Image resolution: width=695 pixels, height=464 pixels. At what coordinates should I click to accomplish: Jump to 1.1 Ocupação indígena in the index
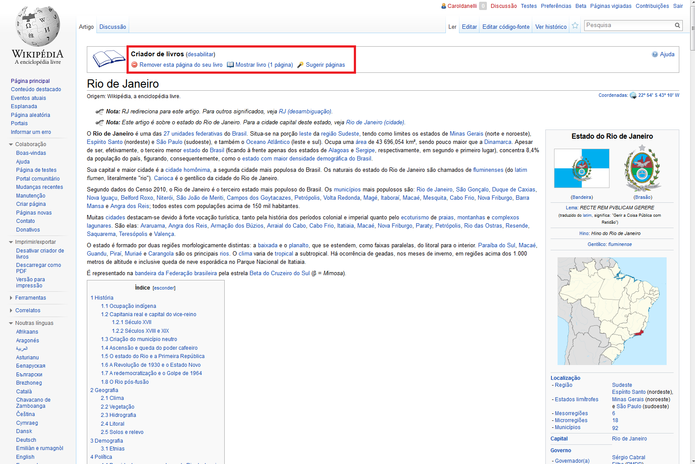pos(129,306)
